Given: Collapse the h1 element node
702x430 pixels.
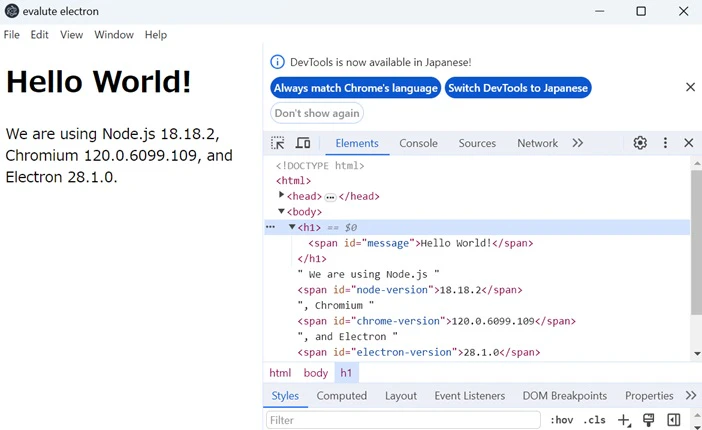Looking at the screenshot, I should pyautogui.click(x=292, y=227).
